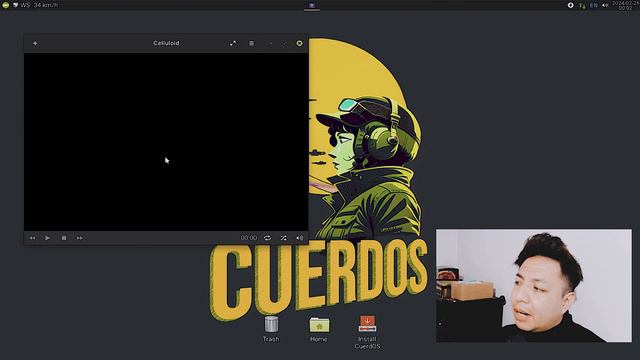Toggle shuffle playlist mode
640x360 pixels.
tap(283, 238)
